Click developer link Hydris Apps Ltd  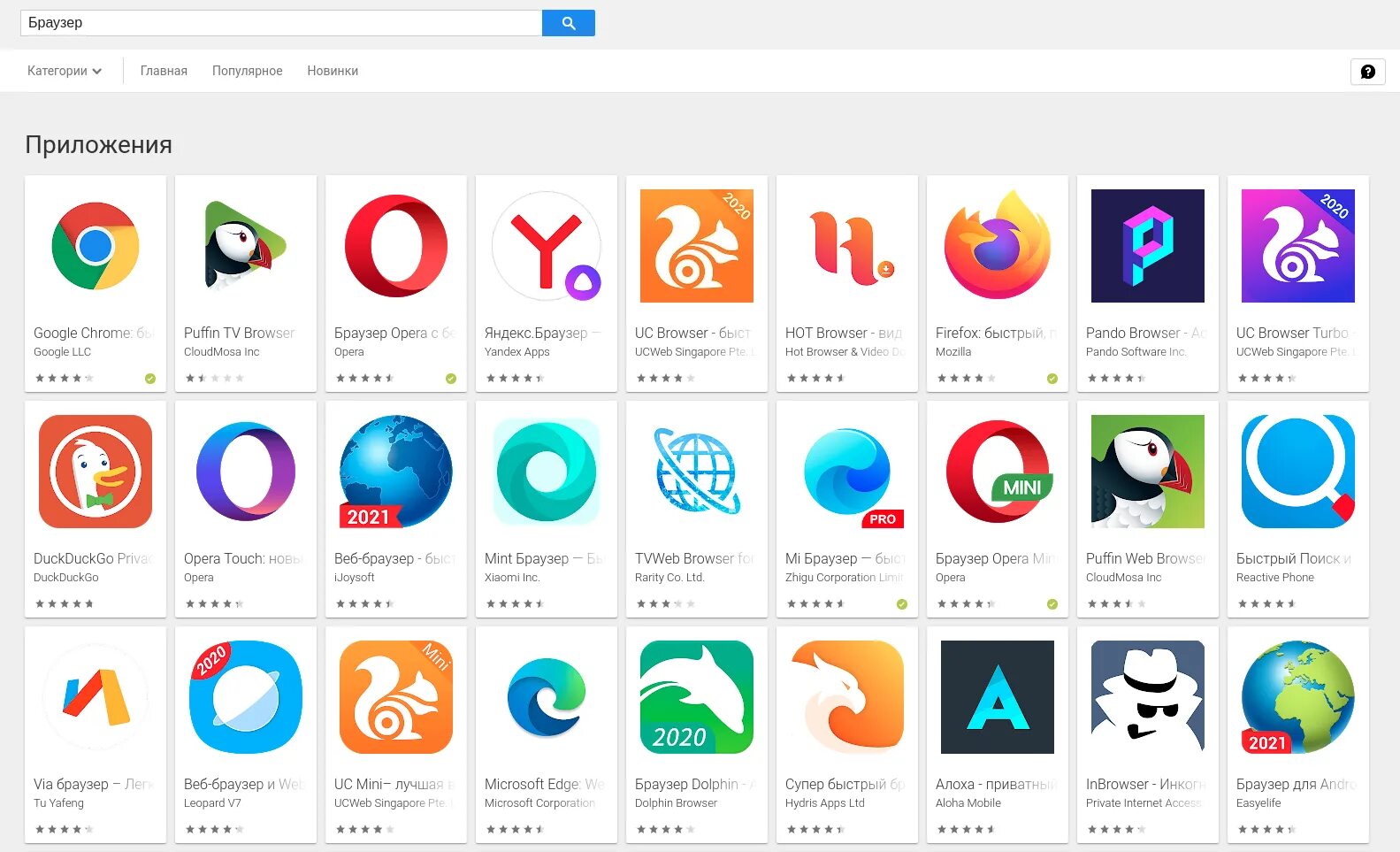pos(825,802)
